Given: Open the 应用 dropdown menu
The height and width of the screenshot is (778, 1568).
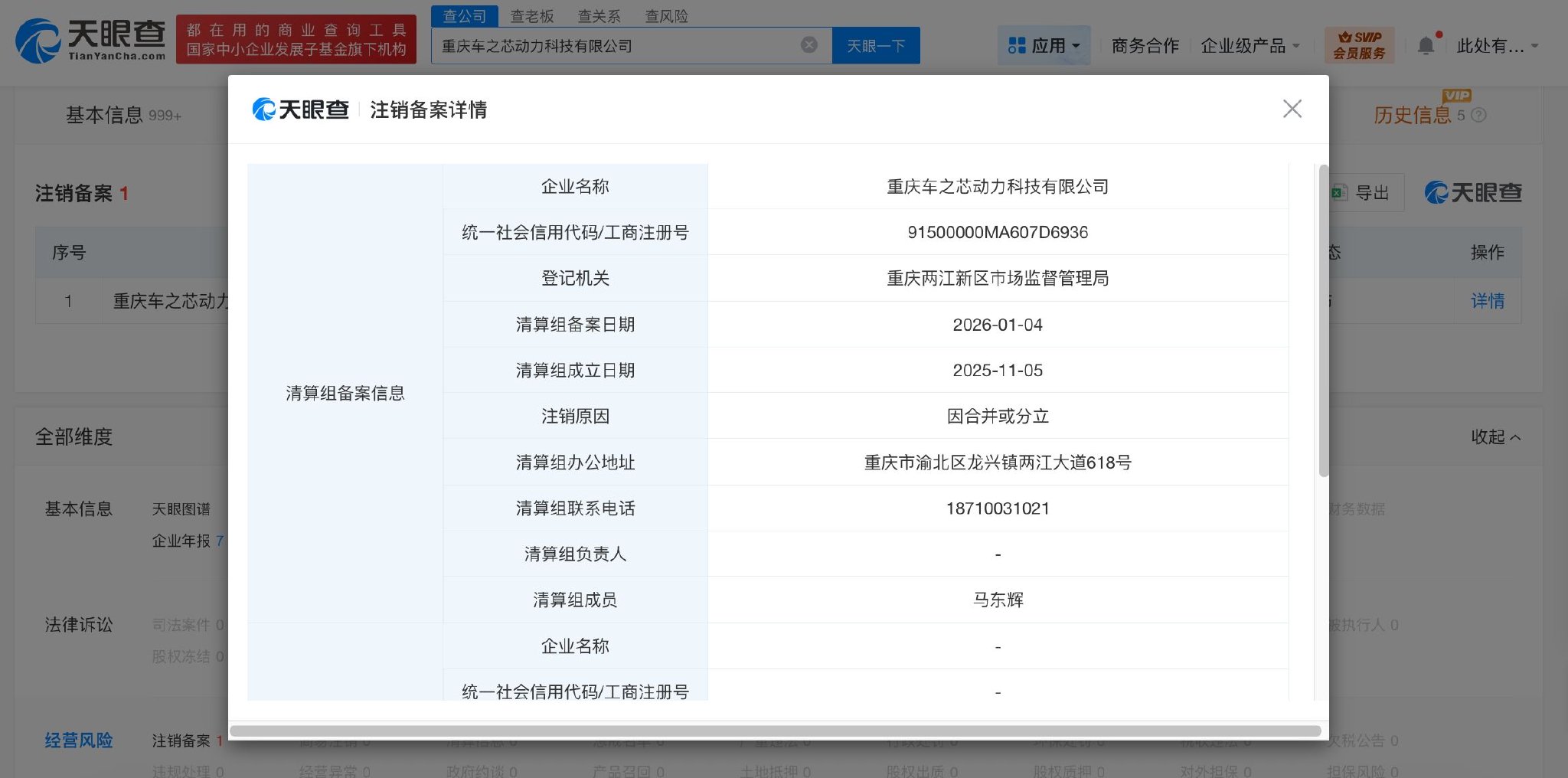Looking at the screenshot, I should click(x=1044, y=46).
